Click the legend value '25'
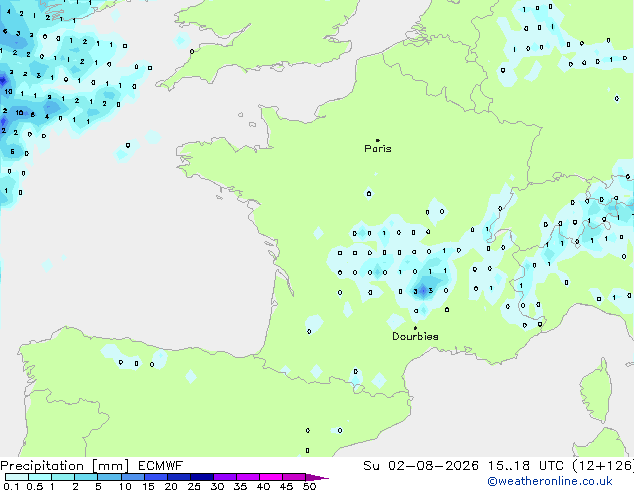 [x=194, y=486]
